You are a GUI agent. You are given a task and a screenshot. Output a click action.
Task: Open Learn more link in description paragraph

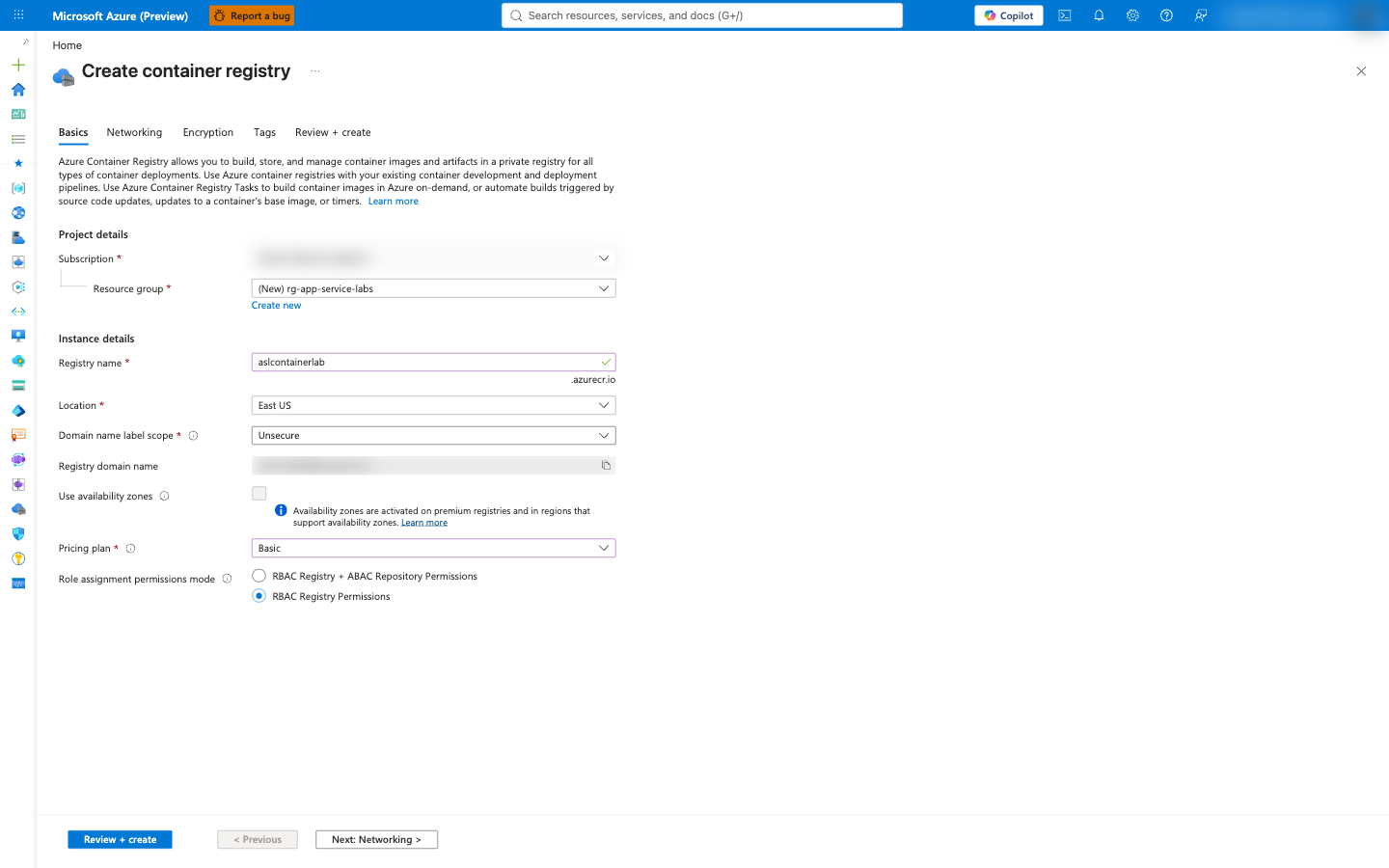[393, 202]
